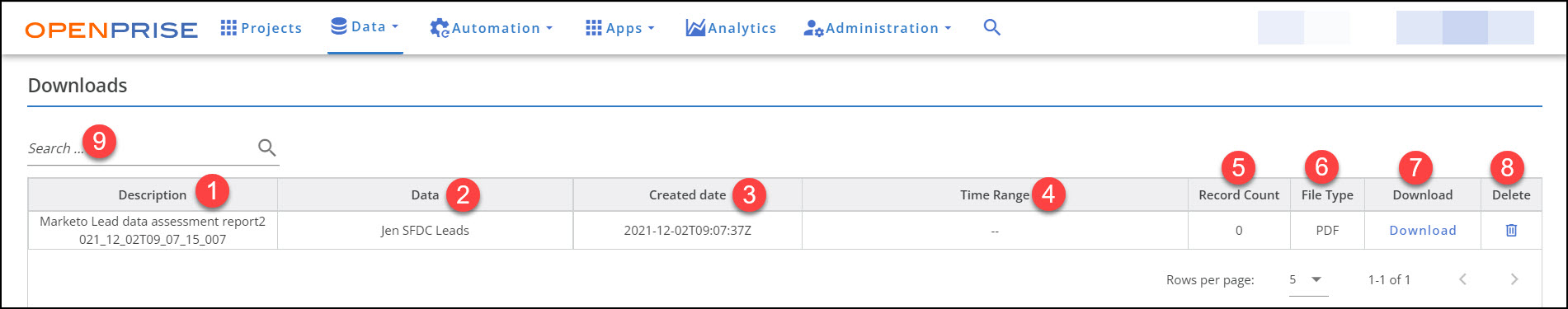1568x309 pixels.
Task: Open the Data dropdown menu
Action: [365, 27]
